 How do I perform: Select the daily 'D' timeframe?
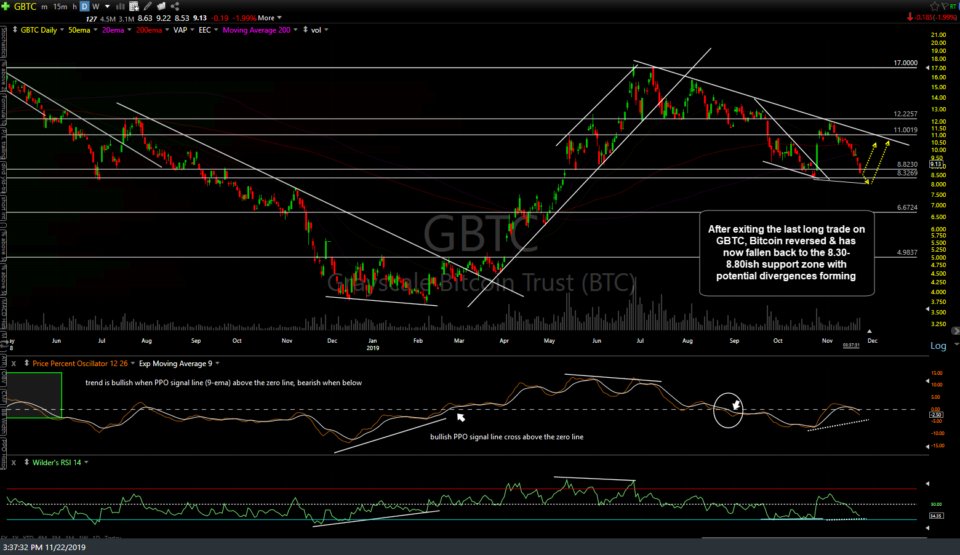84,7
